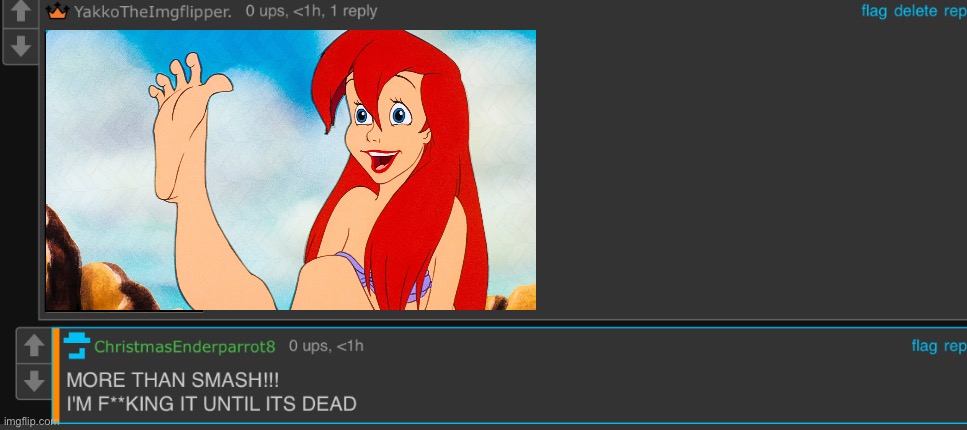Reply to YakkoTheImgflipper's comment
This screenshot has width=967, height=430.
coord(955,11)
